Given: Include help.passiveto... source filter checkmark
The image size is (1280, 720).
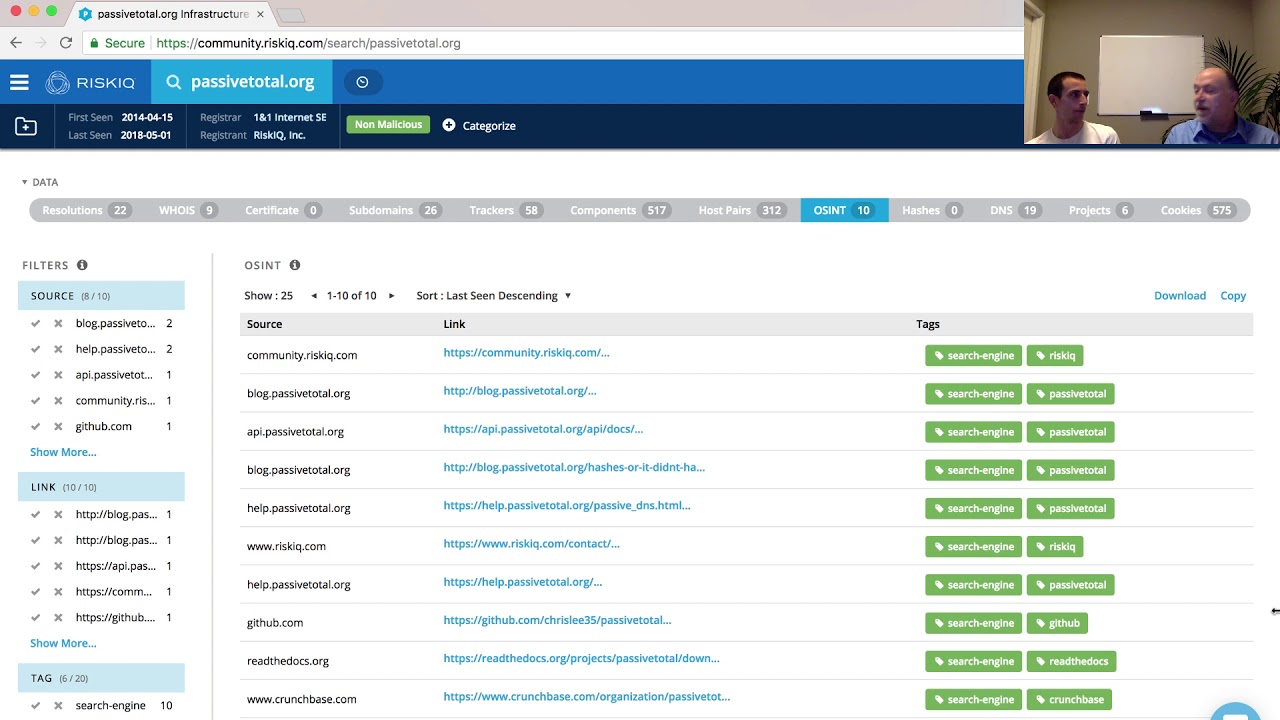Looking at the screenshot, I should pos(35,349).
